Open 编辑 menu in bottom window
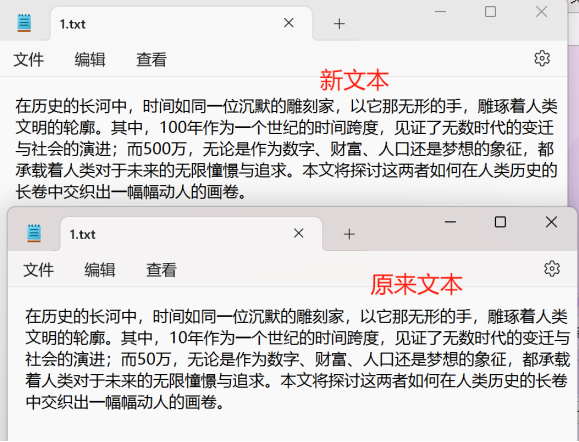 100,270
